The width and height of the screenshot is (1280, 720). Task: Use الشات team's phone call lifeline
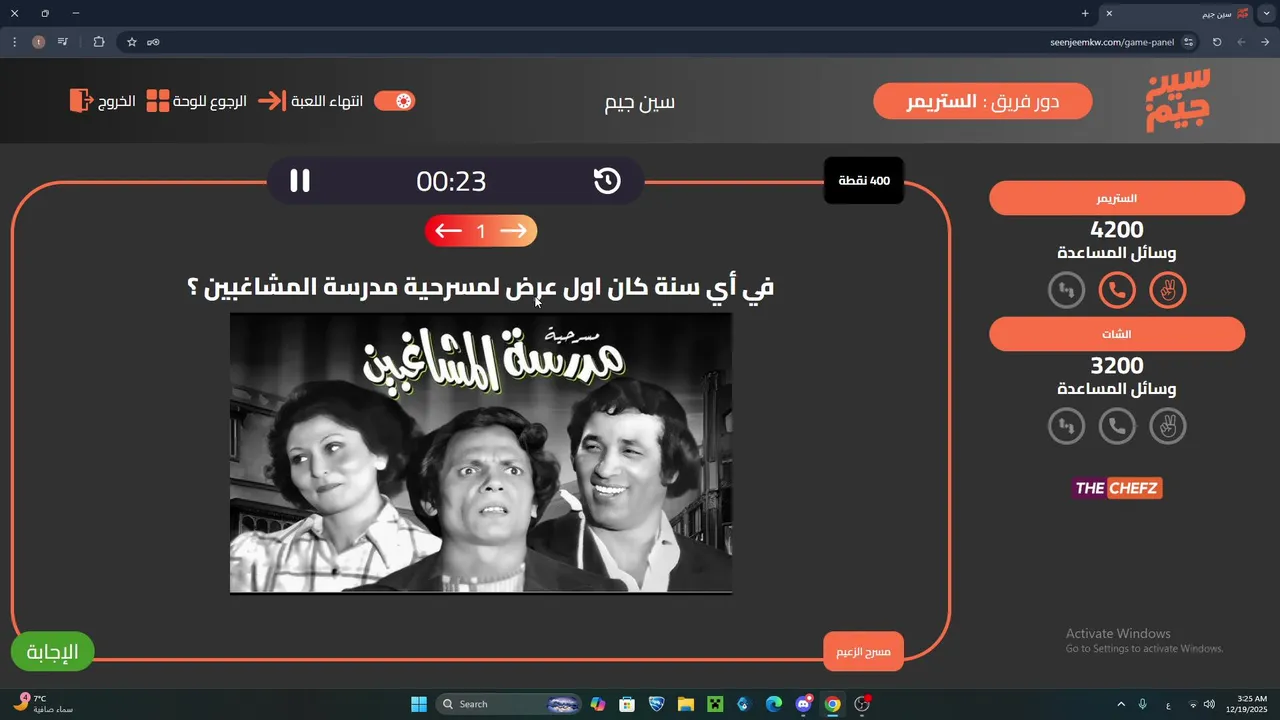(1117, 427)
